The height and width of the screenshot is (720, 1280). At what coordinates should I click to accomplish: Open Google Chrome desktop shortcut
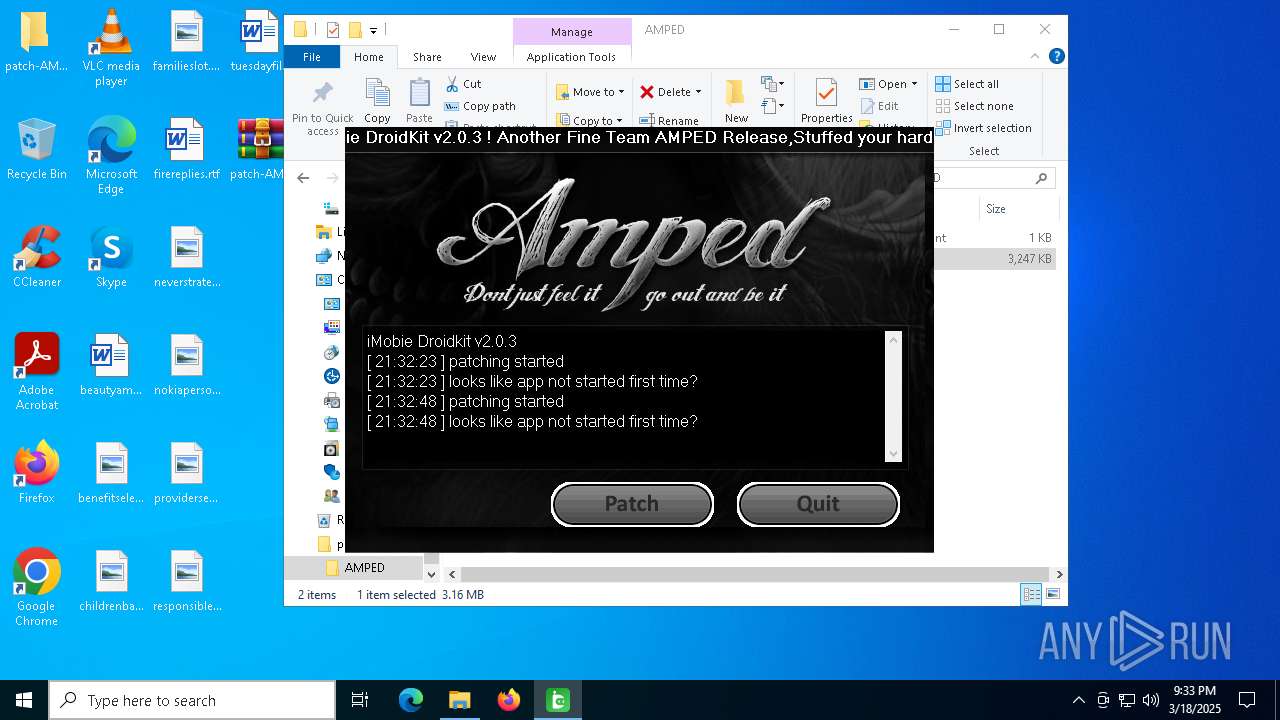pos(36,587)
